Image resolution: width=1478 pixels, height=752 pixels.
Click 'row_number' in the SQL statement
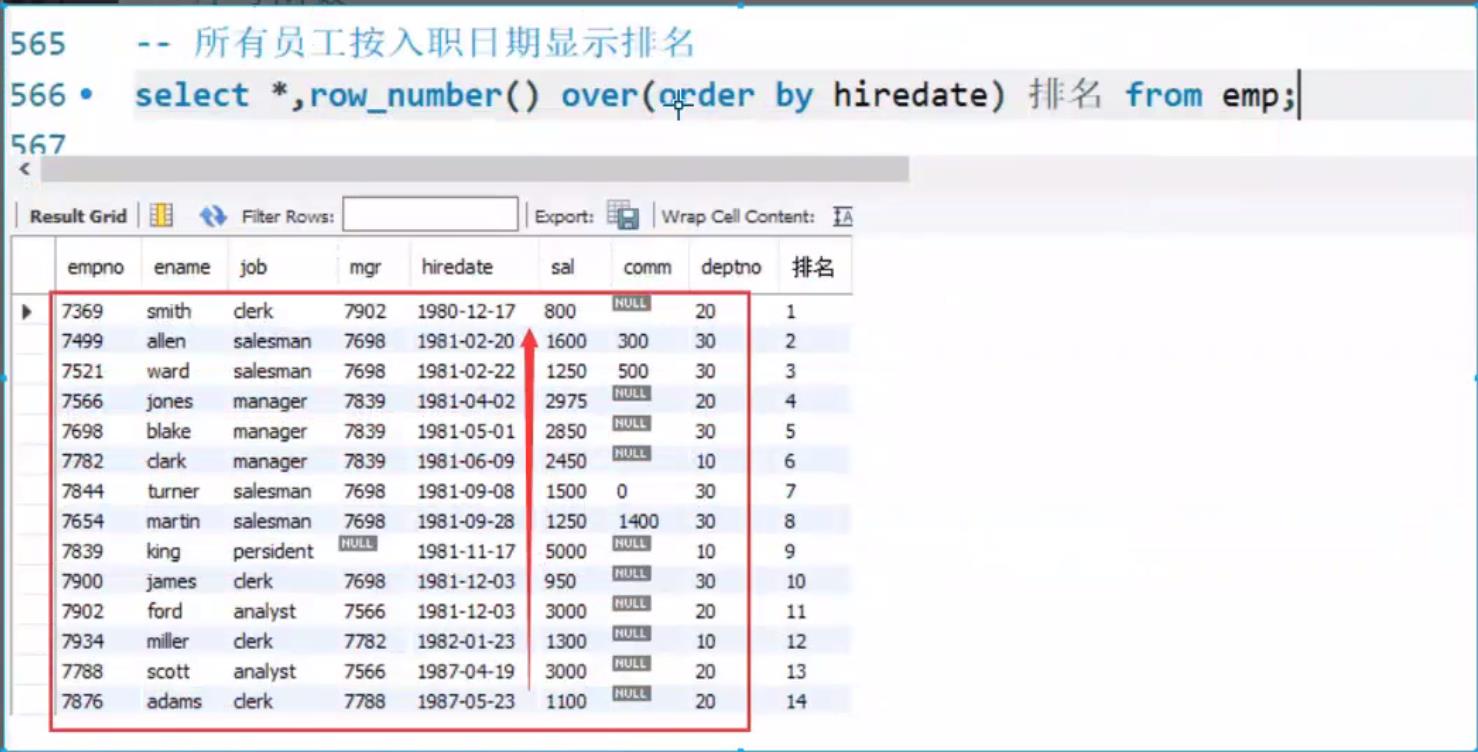click(405, 96)
